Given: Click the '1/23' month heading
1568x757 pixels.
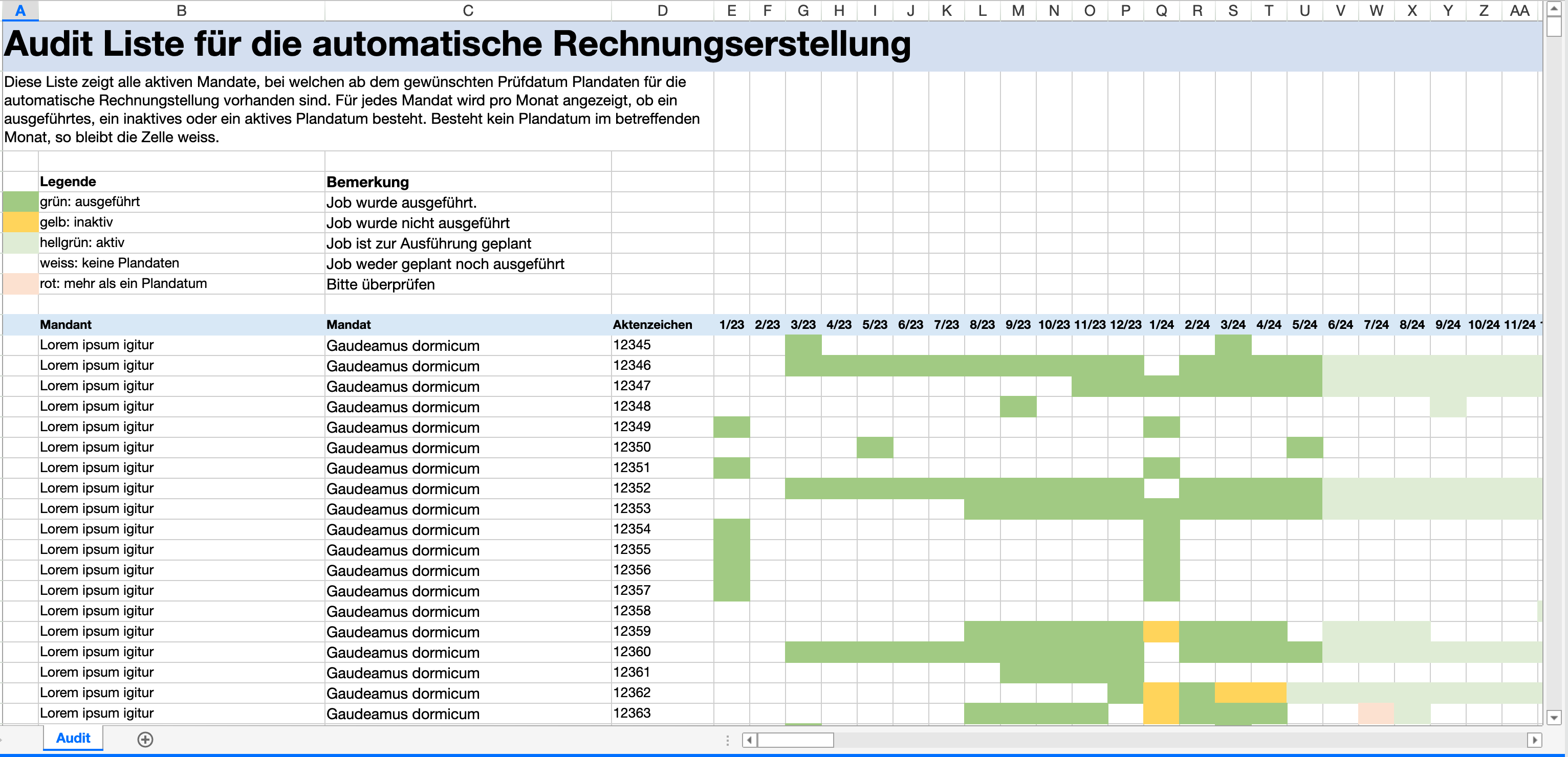Looking at the screenshot, I should [x=732, y=324].
